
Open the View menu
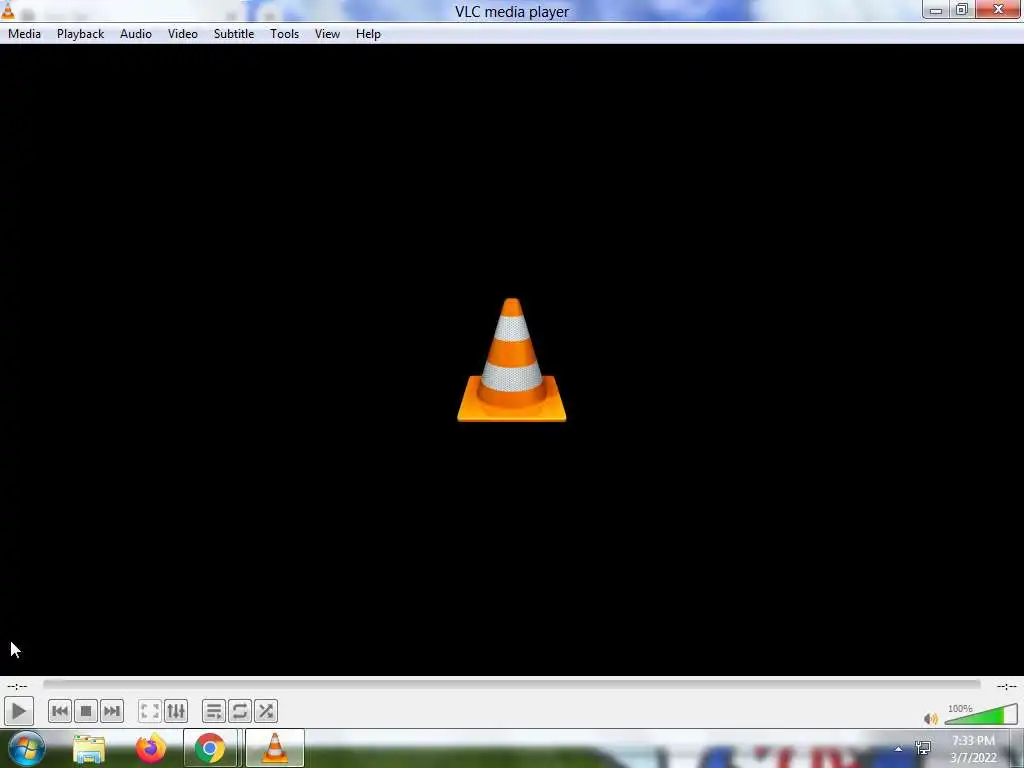point(327,34)
